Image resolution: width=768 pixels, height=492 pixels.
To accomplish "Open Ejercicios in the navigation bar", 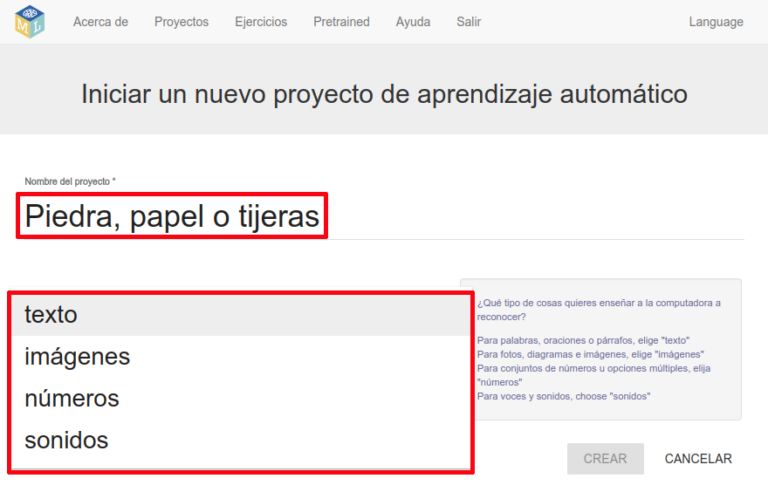I will [260, 22].
